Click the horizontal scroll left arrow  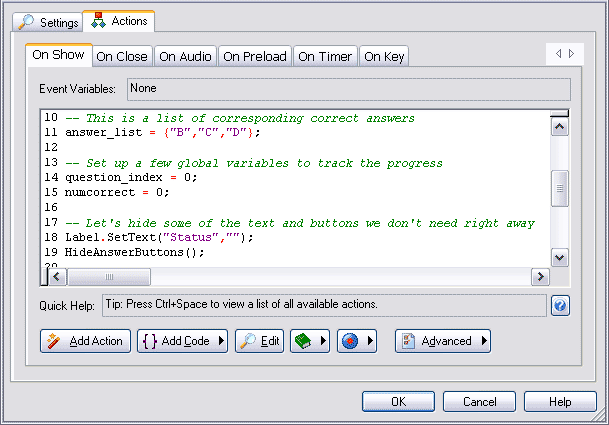point(57,277)
